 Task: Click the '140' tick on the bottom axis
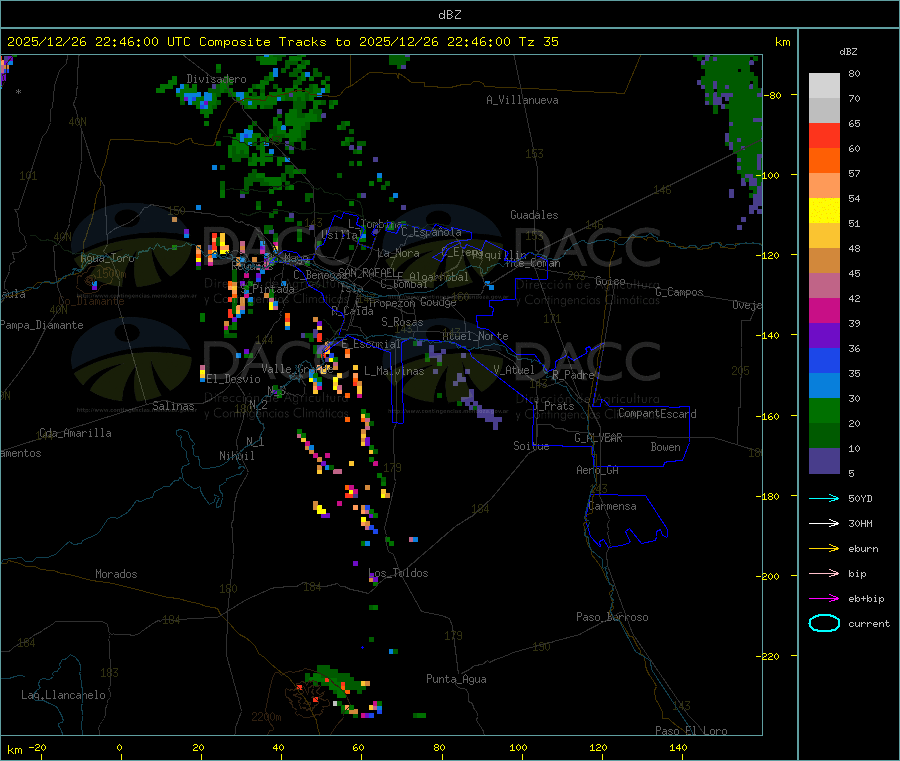tap(678, 747)
